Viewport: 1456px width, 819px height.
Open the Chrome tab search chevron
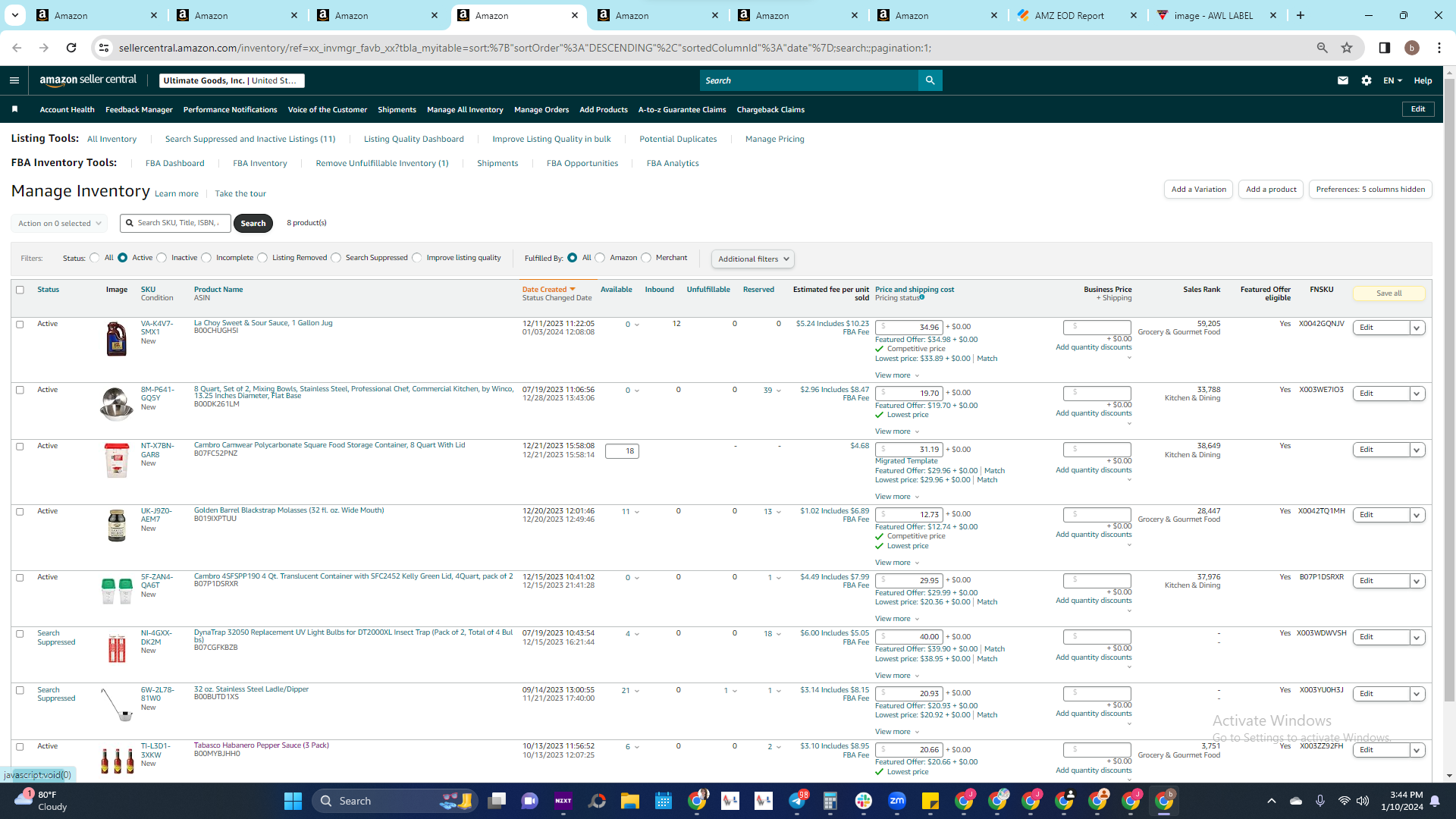pos(15,15)
